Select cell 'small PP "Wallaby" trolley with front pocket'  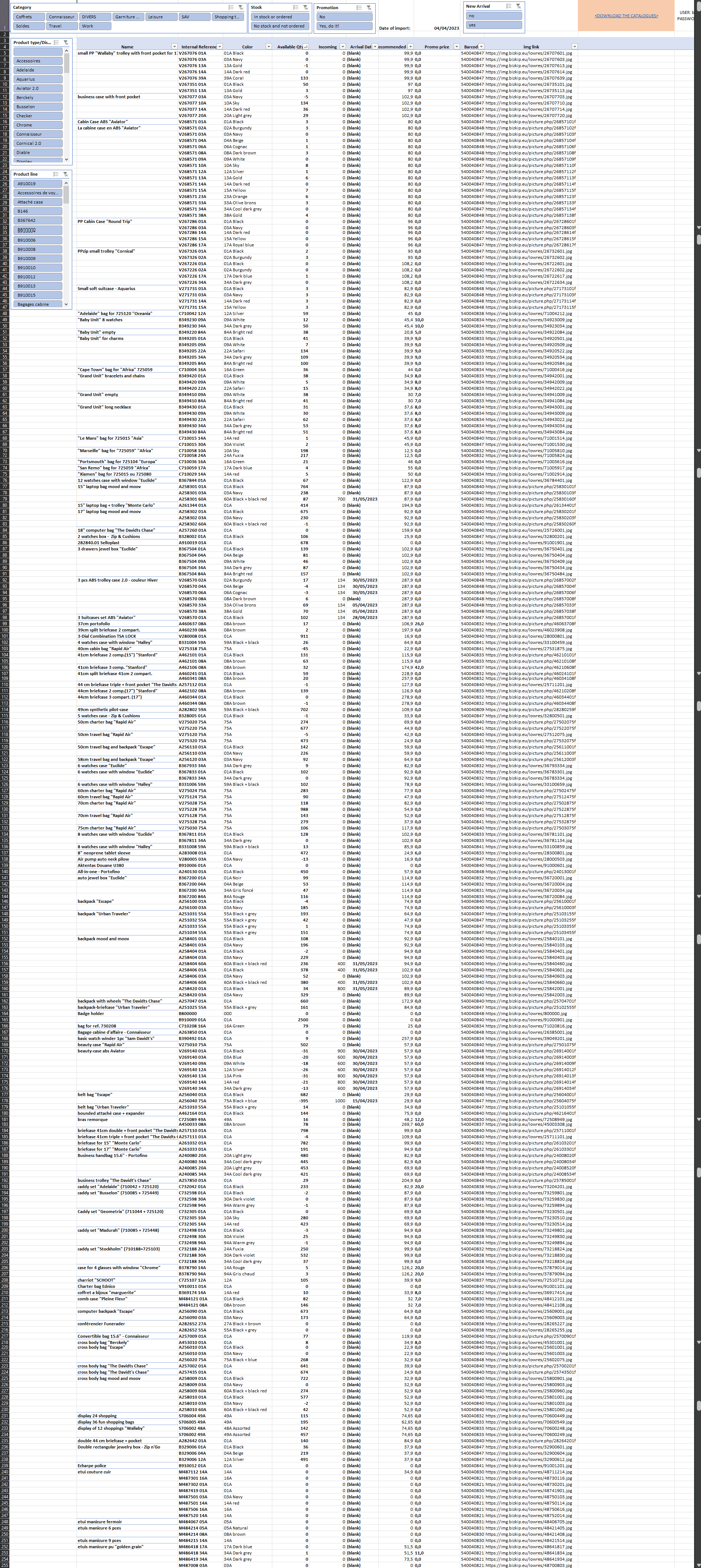[x=127, y=53]
